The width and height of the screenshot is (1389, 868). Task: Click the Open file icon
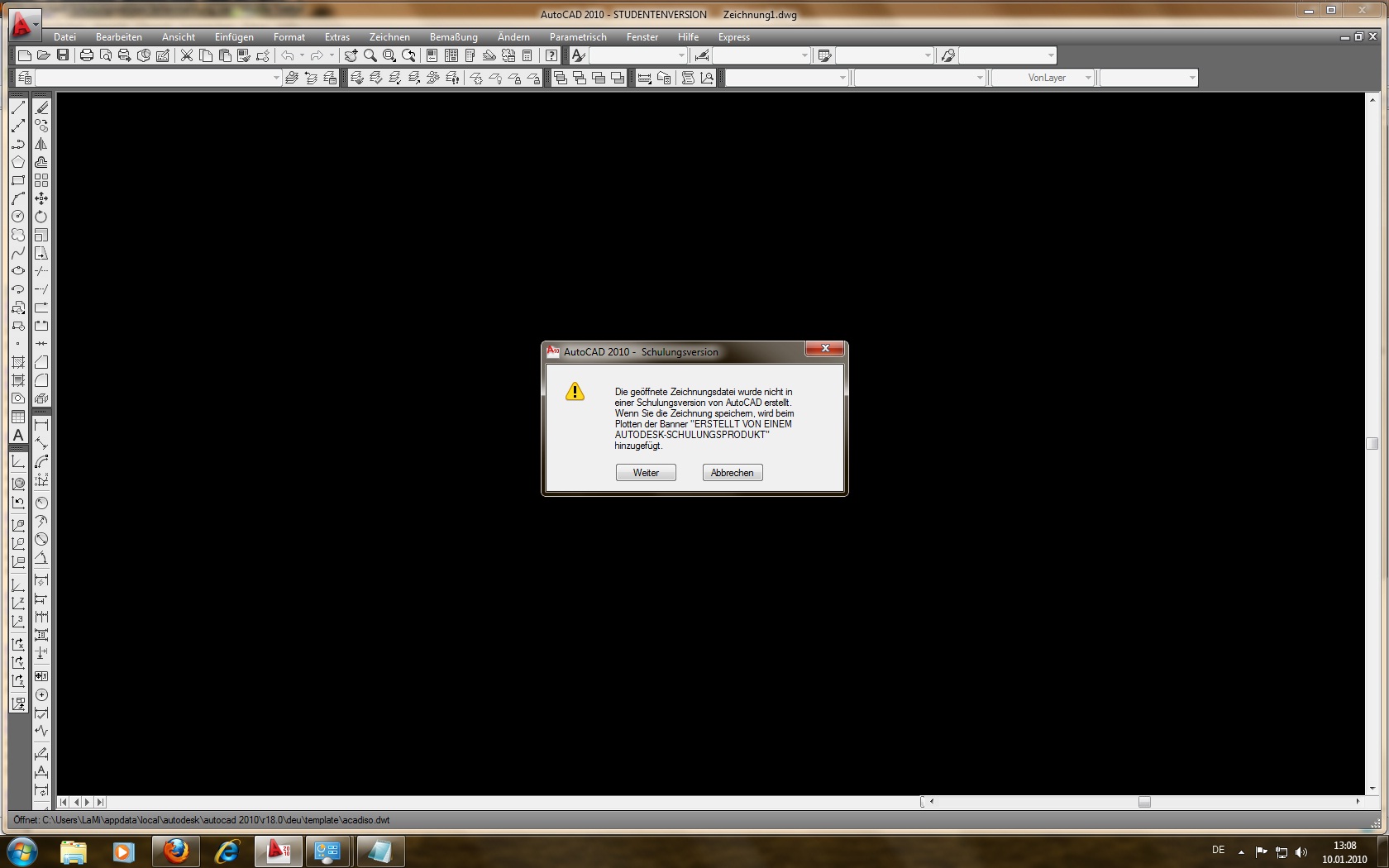(x=44, y=55)
